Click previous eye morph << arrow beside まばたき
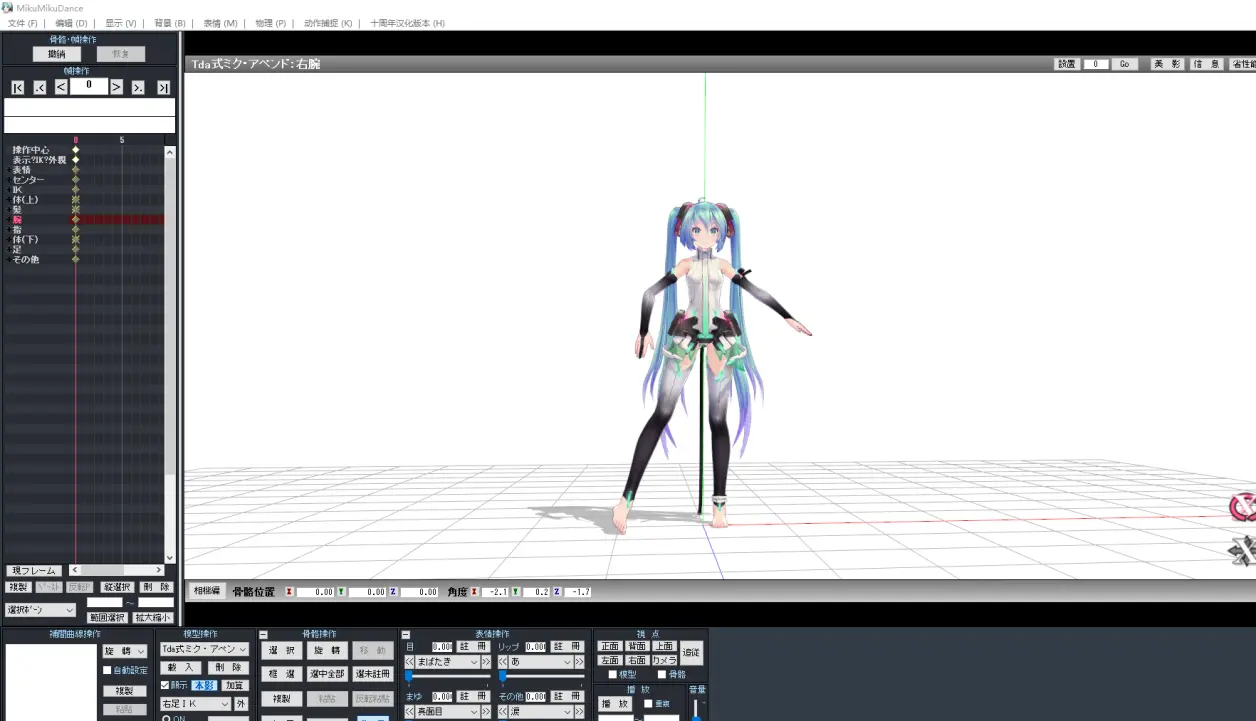The image size is (1256, 721). (x=409, y=662)
